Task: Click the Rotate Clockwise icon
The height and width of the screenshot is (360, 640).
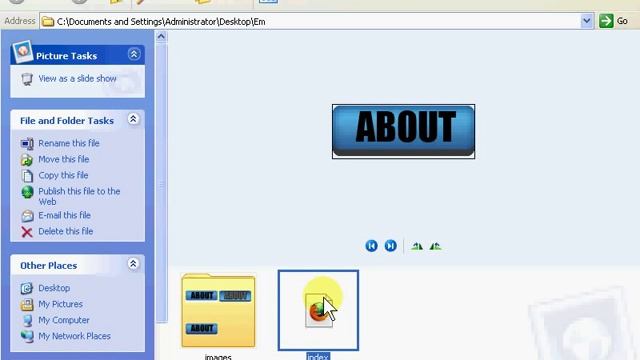Action: point(417,246)
